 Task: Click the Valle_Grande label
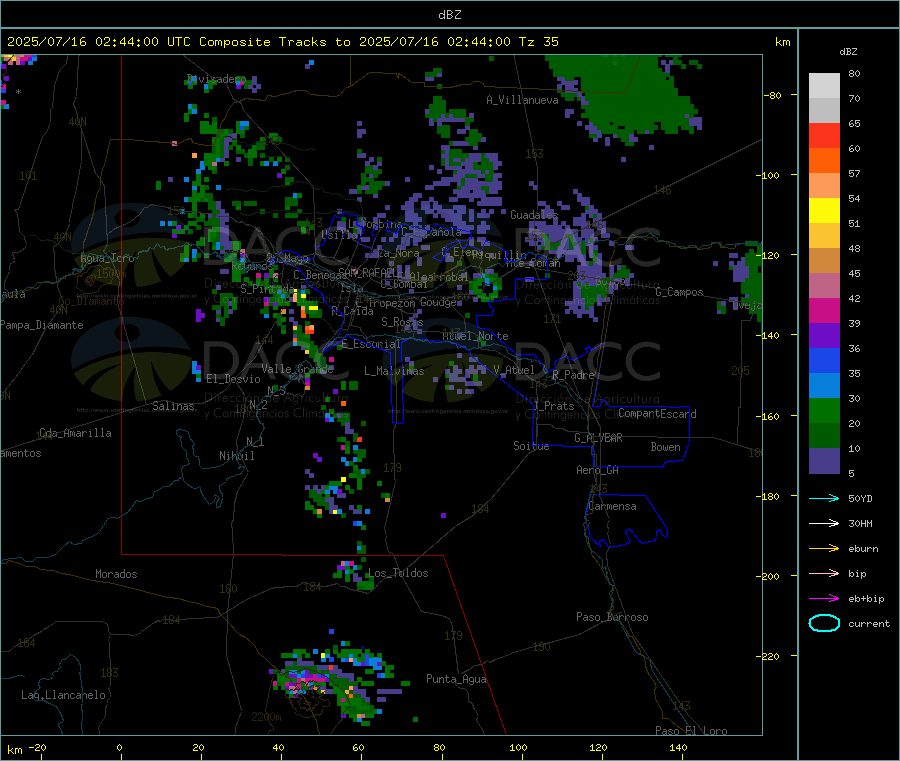297,369
